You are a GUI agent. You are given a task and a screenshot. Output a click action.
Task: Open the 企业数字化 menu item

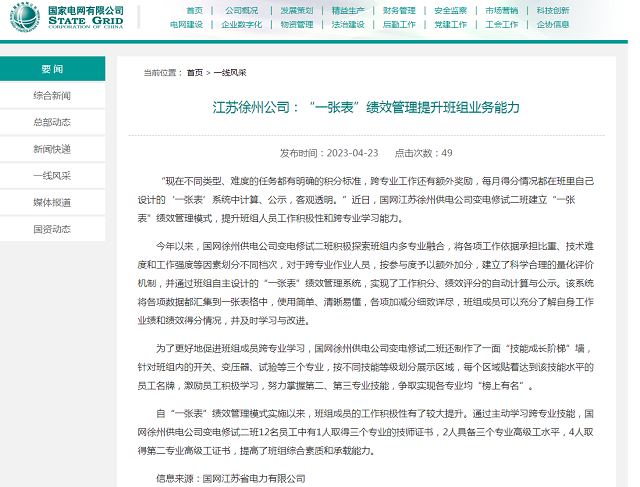(242, 24)
